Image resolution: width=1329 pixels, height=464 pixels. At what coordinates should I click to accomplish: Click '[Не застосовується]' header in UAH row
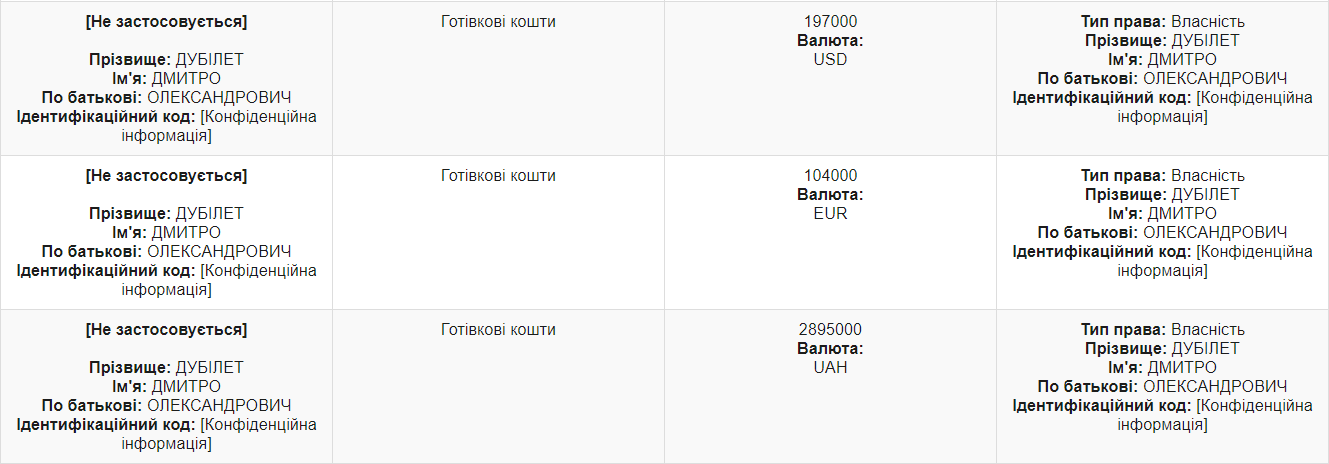point(166,330)
